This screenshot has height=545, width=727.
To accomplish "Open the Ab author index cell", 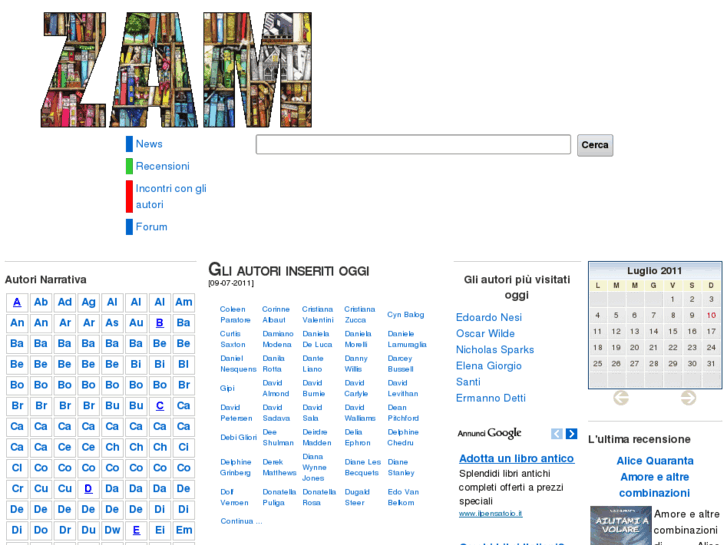I will (41, 302).
